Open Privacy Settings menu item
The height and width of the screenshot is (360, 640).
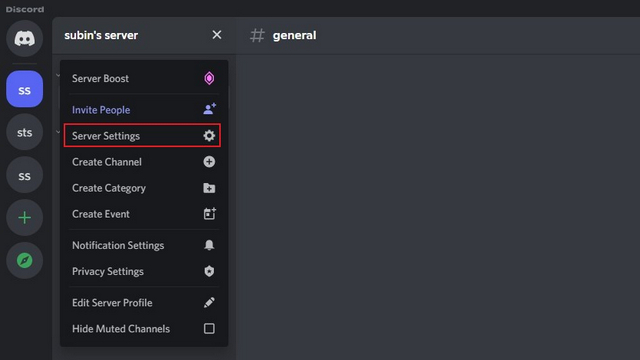[143, 271]
